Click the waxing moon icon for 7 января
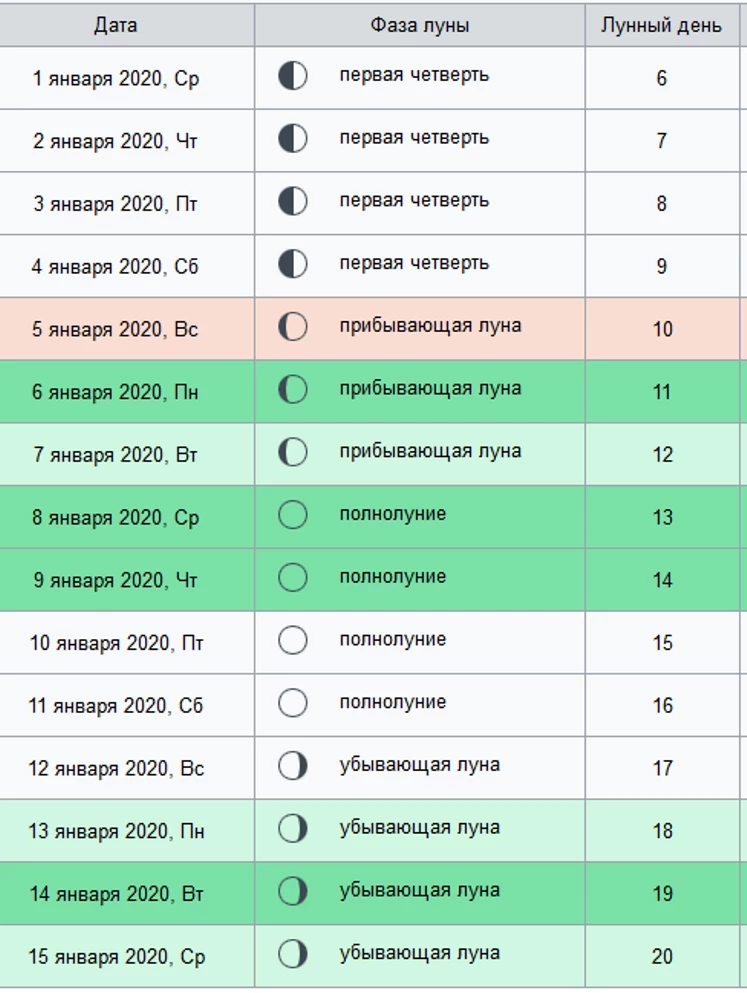This screenshot has height=993, width=747. pyautogui.click(x=292, y=452)
